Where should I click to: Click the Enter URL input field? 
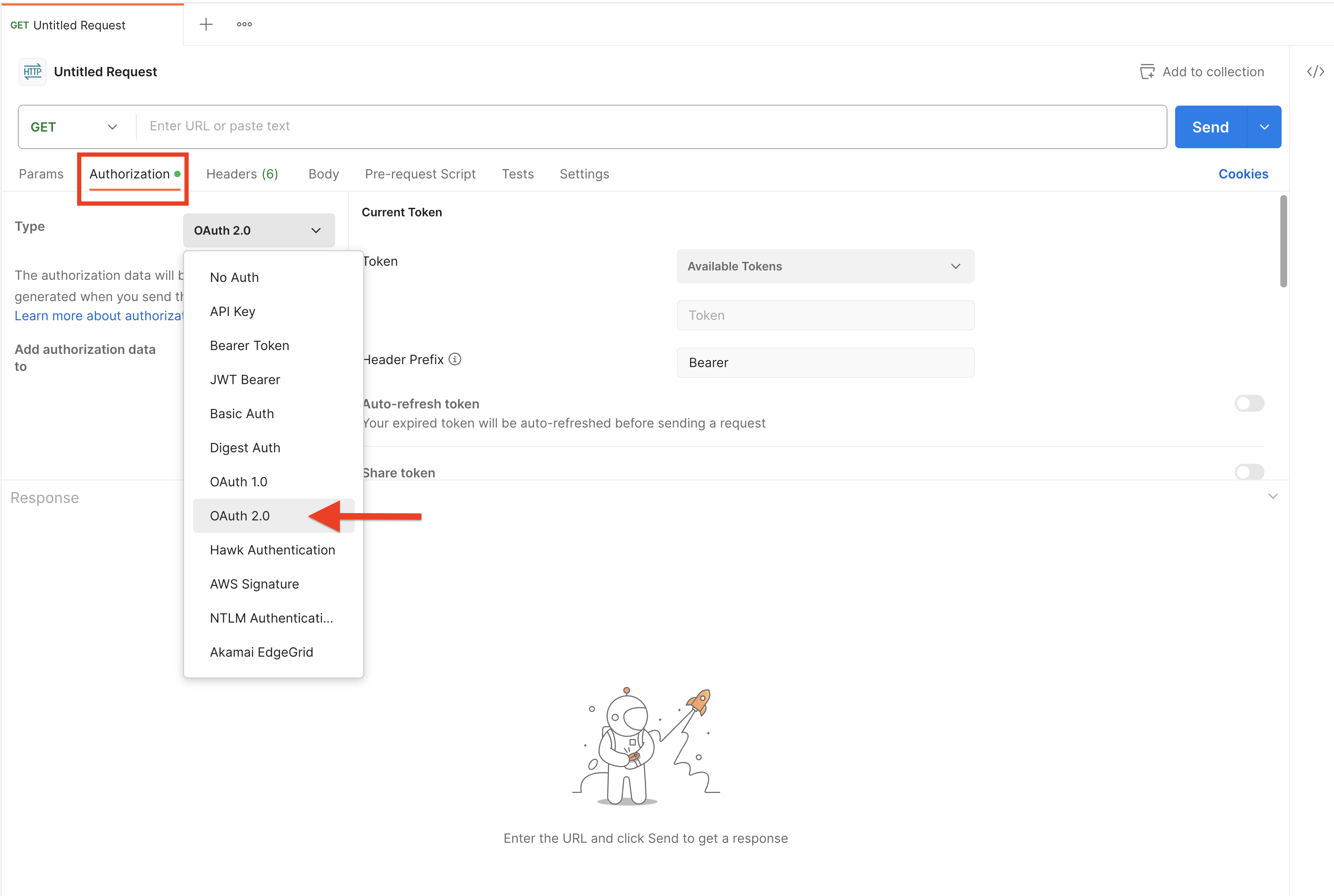pos(652,126)
